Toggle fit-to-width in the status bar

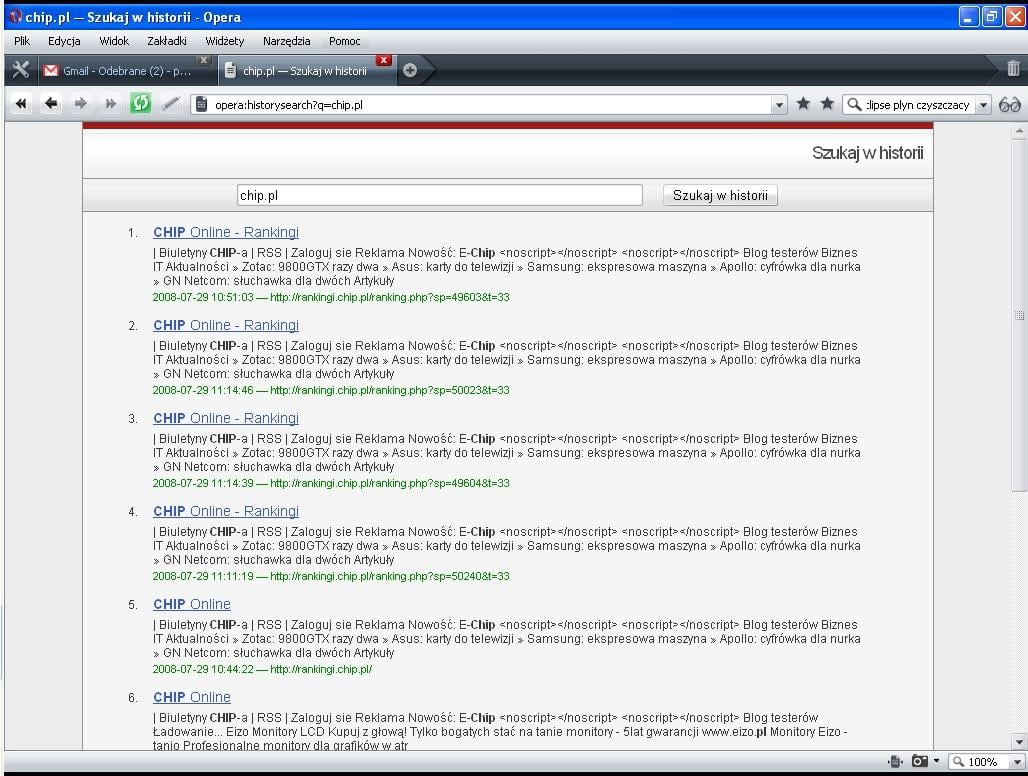pos(895,762)
